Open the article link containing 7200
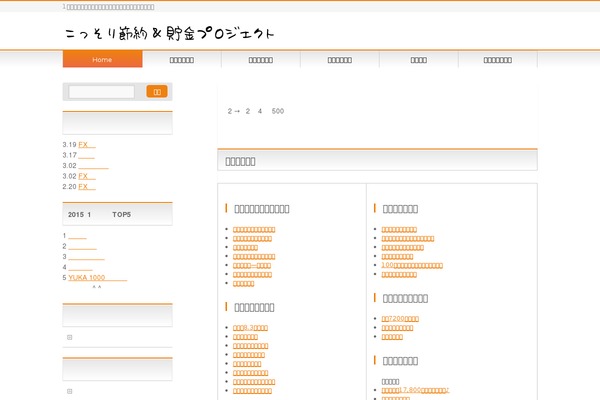Screen dimensions: 600x400 (400, 318)
